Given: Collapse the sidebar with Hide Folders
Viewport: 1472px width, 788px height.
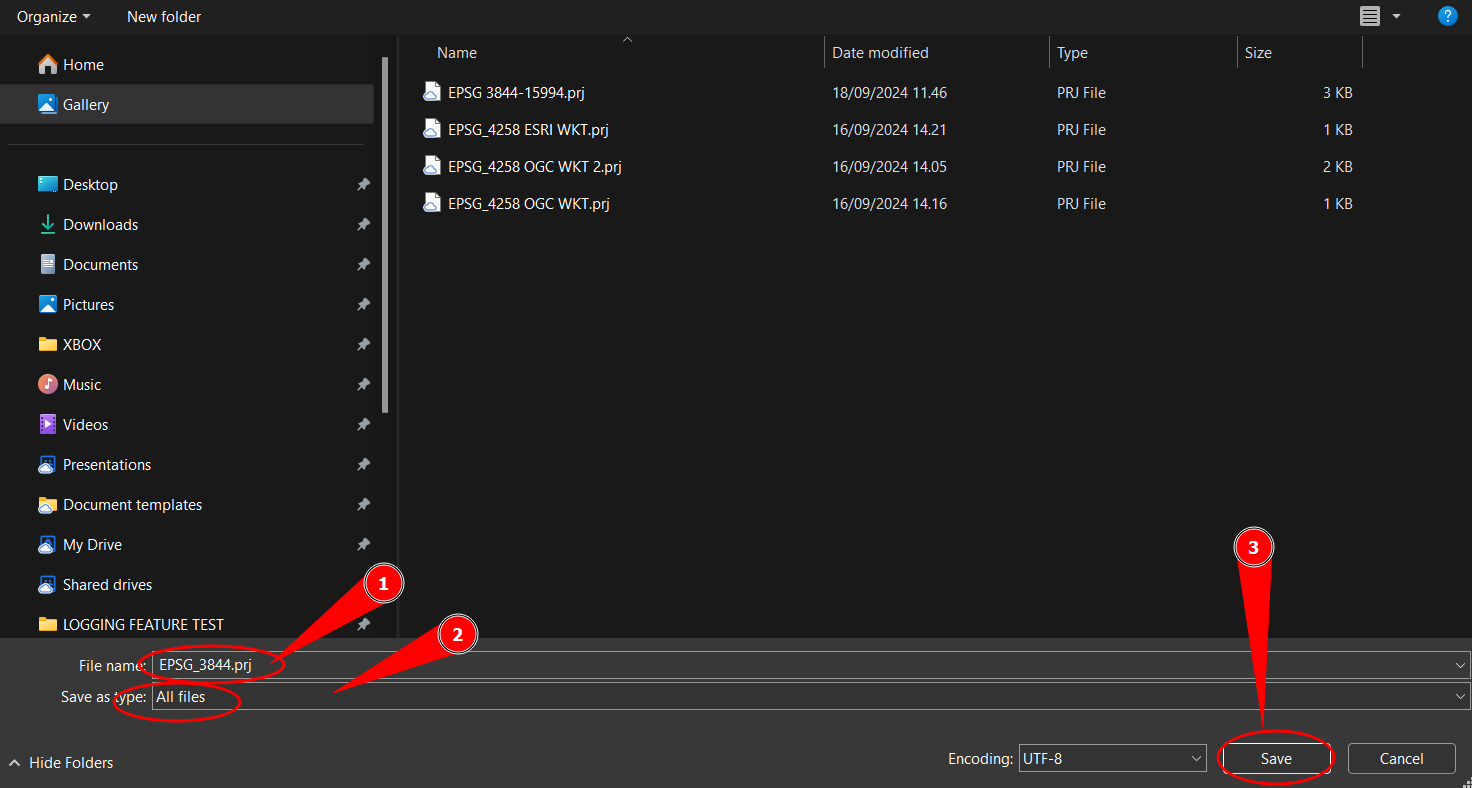Looking at the screenshot, I should click(61, 763).
